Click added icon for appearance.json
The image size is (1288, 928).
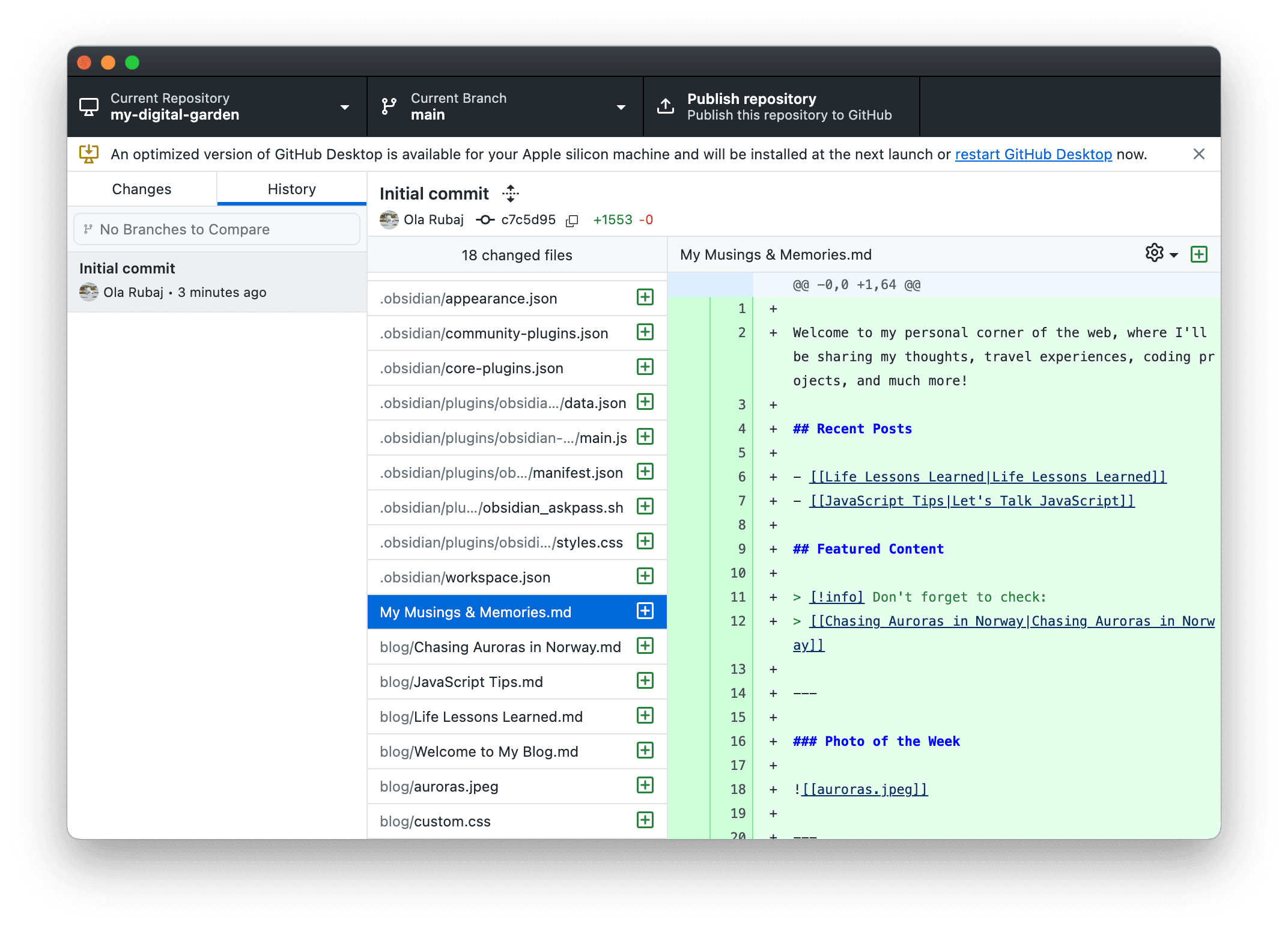[645, 297]
